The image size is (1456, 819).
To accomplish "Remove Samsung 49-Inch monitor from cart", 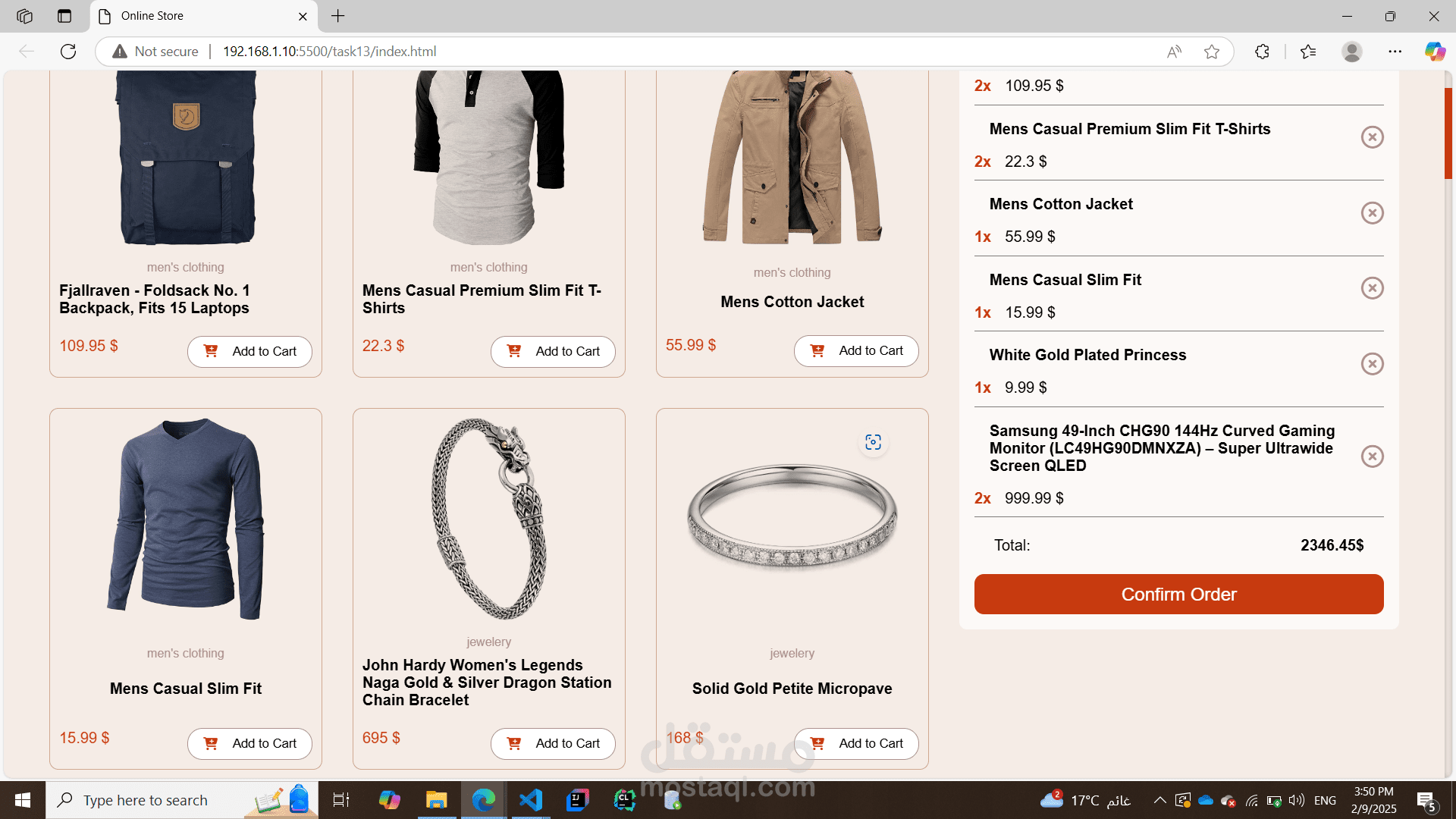I will tap(1372, 457).
